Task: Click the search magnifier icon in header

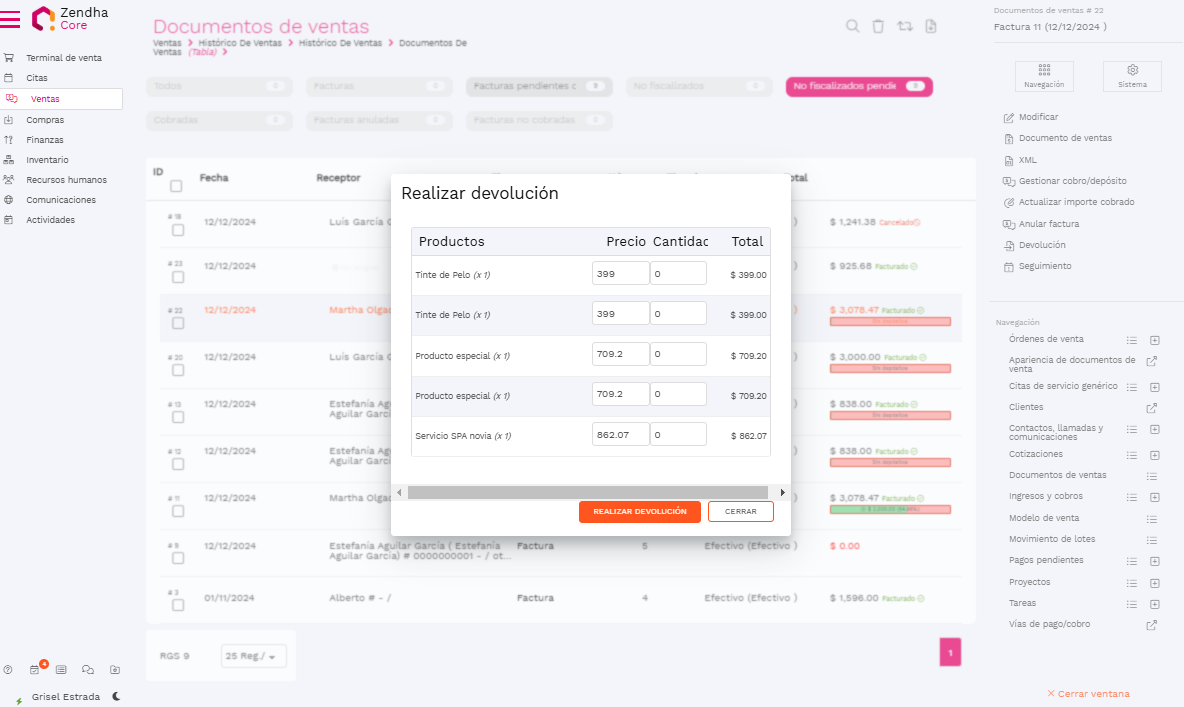Action: click(x=853, y=27)
